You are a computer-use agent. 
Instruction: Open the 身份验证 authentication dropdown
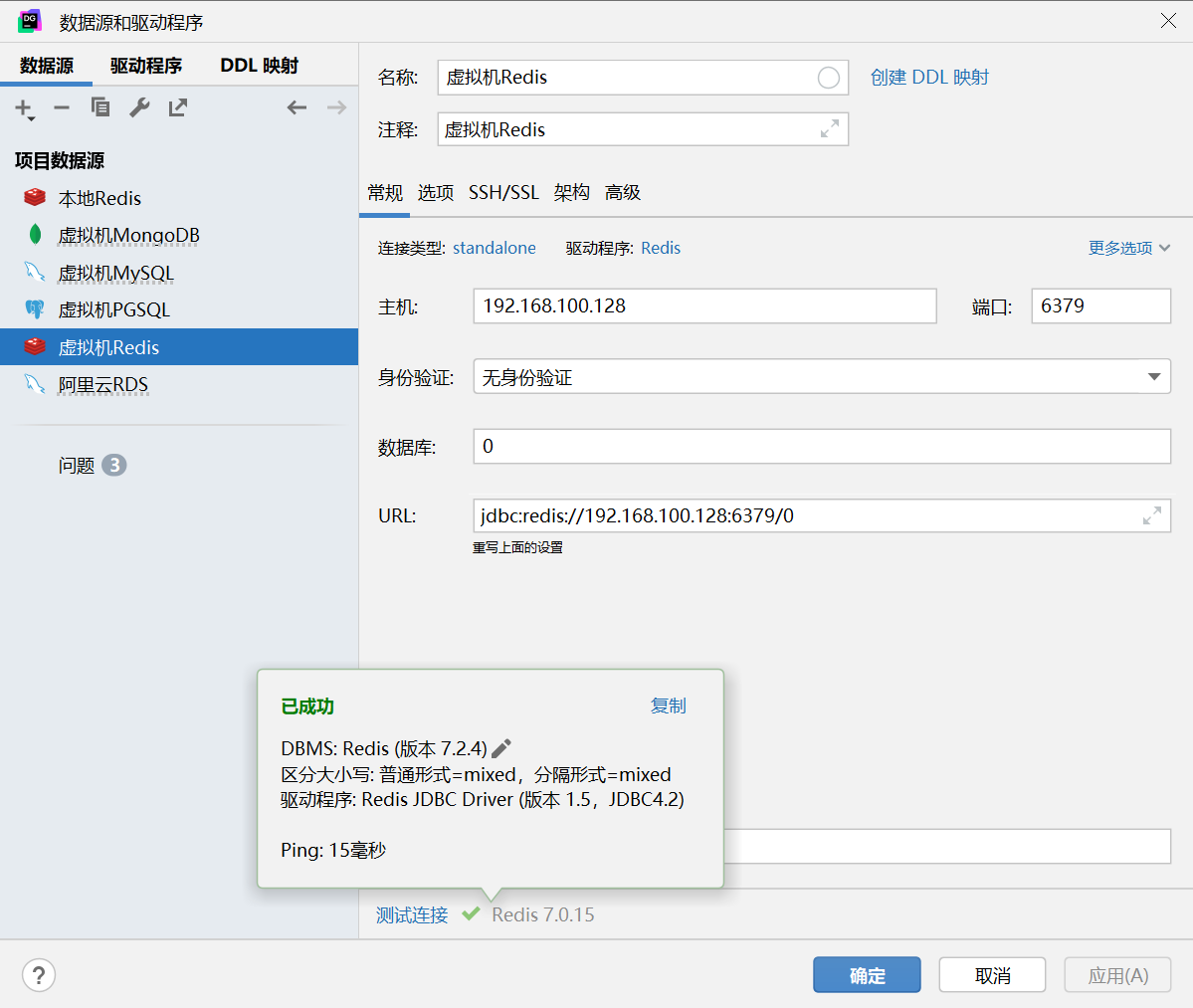pyautogui.click(x=822, y=376)
